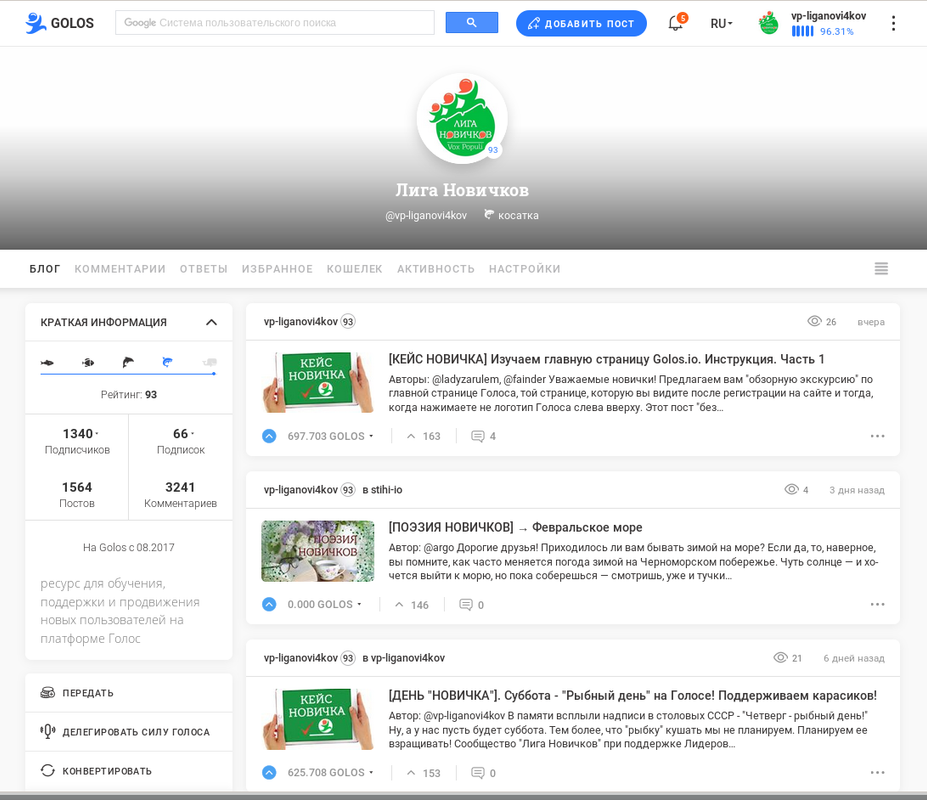Open notifications bell with 5 badge
The image size is (927, 800).
(676, 22)
